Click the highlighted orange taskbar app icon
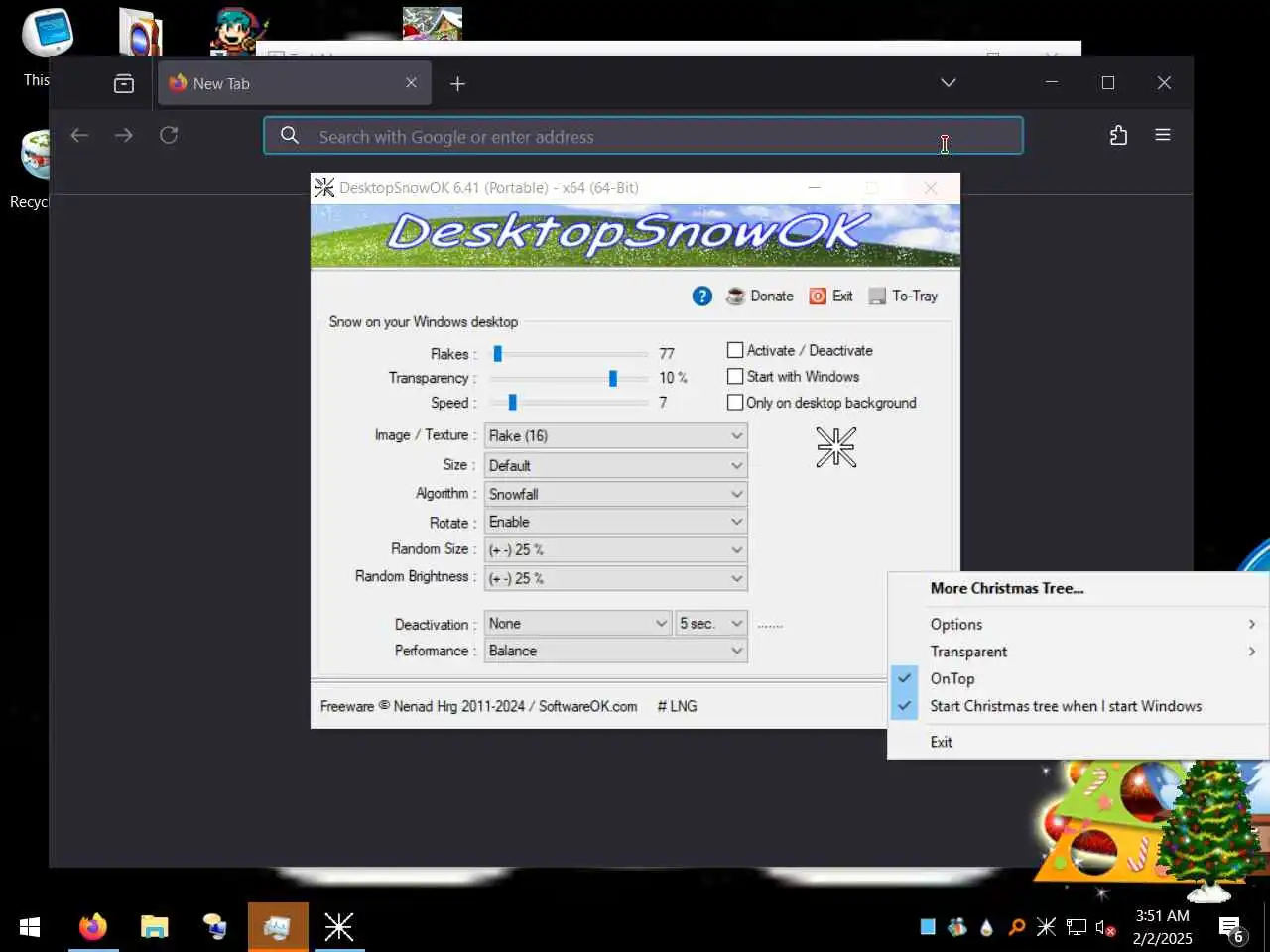1270x952 pixels. (278, 927)
